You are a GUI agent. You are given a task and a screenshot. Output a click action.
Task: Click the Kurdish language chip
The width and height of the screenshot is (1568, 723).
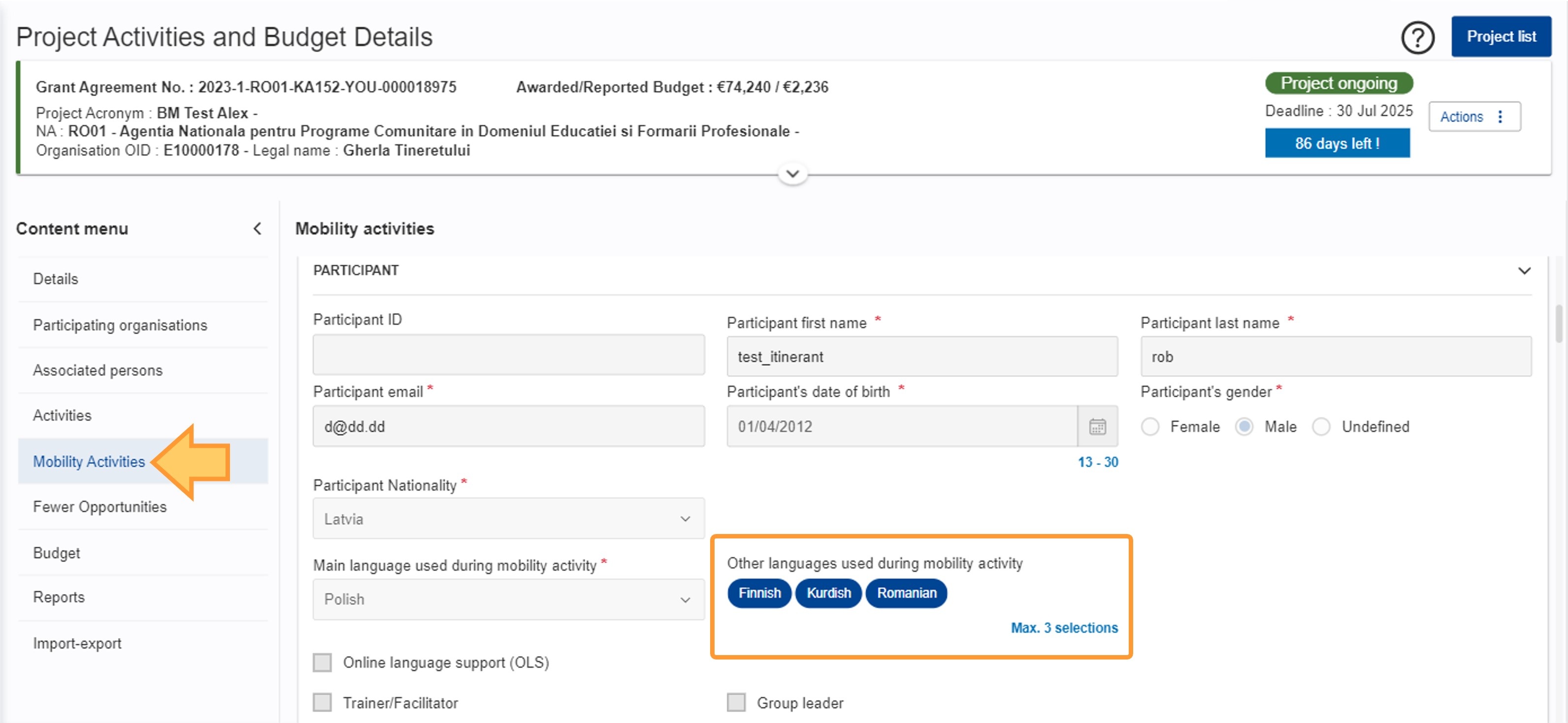828,593
